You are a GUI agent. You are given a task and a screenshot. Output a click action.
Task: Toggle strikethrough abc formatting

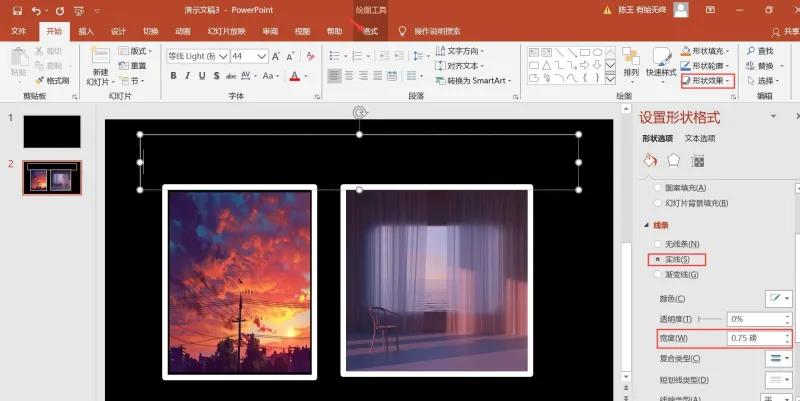(231, 76)
